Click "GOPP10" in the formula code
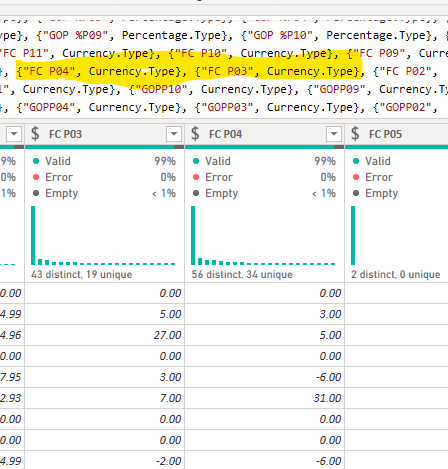This screenshot has height=469, width=448. (x=161, y=89)
